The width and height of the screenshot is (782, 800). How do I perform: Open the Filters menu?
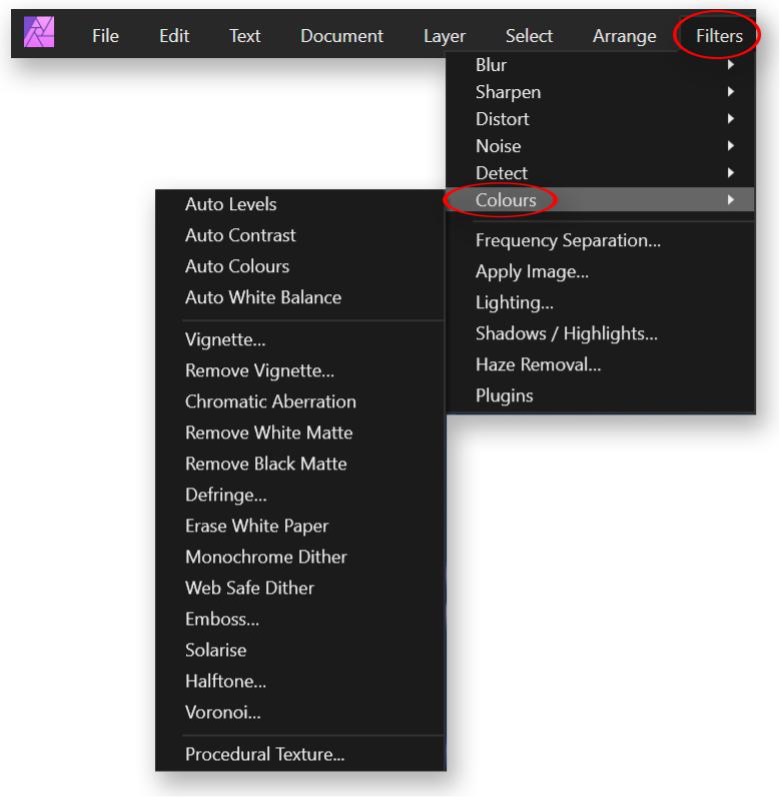(721, 36)
